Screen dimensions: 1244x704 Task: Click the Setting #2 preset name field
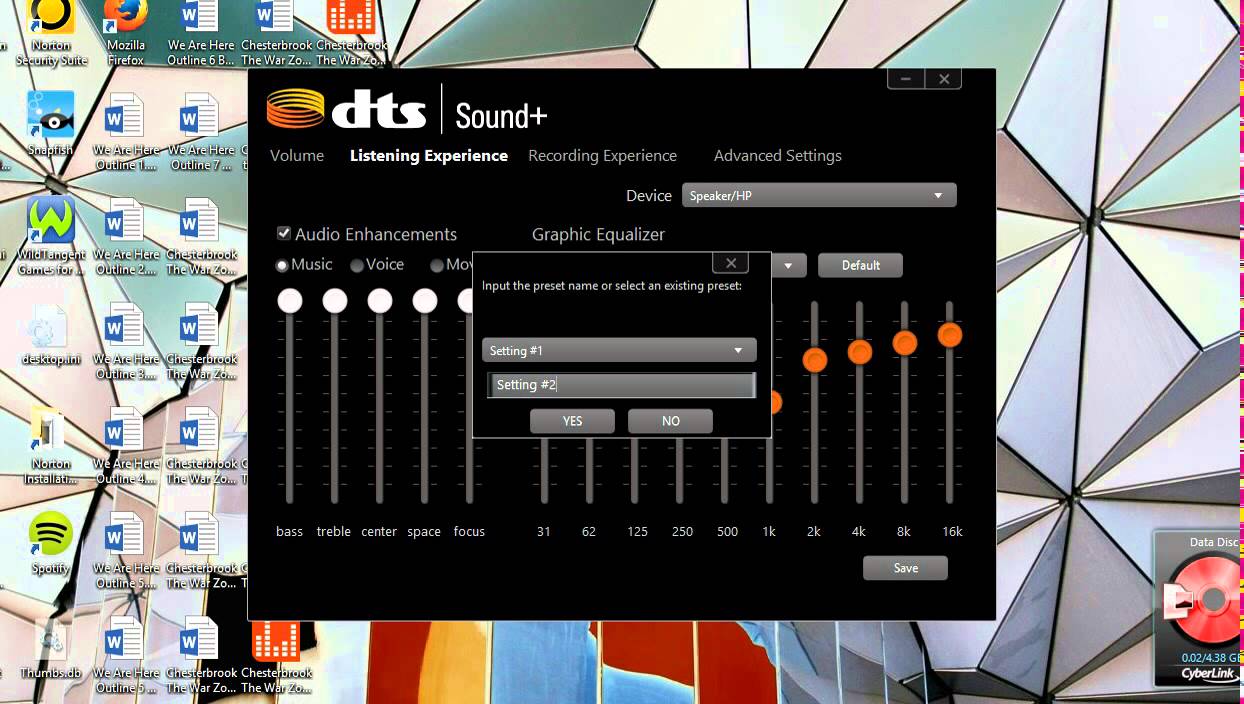(620, 385)
